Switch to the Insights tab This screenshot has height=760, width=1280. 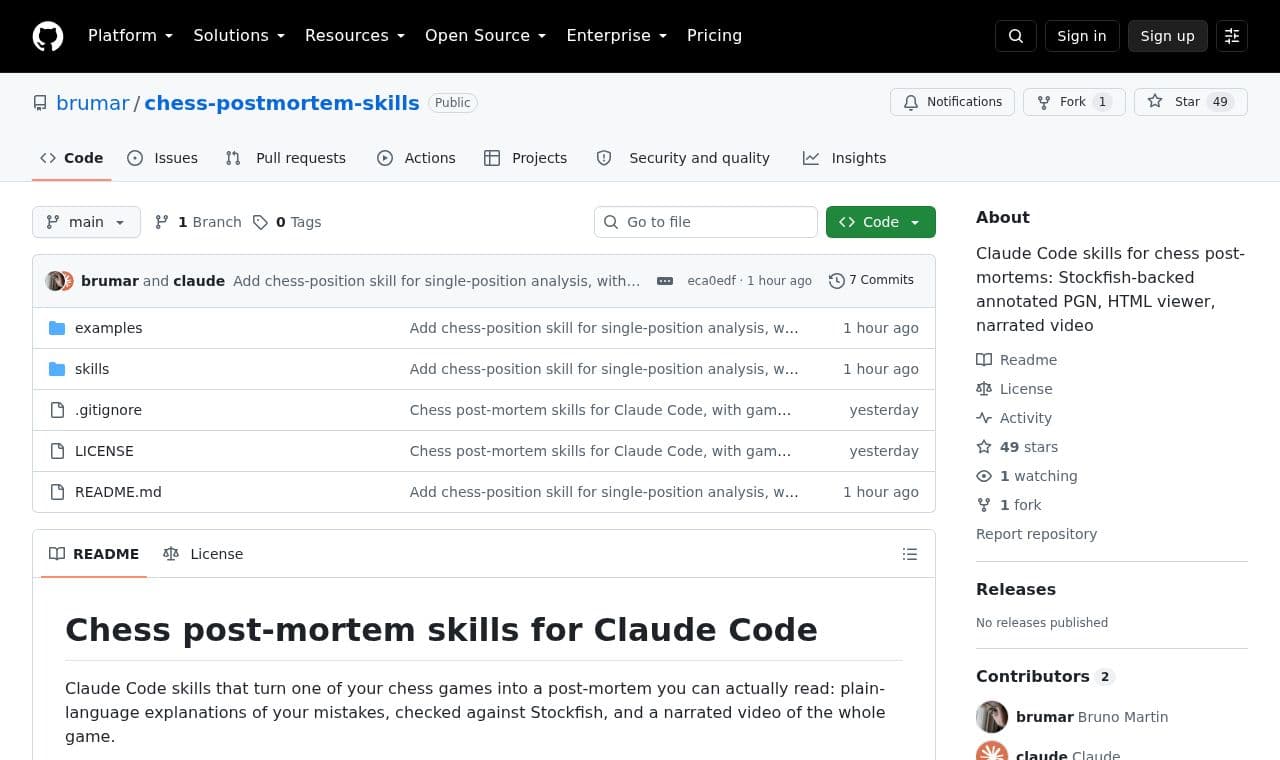(x=844, y=158)
